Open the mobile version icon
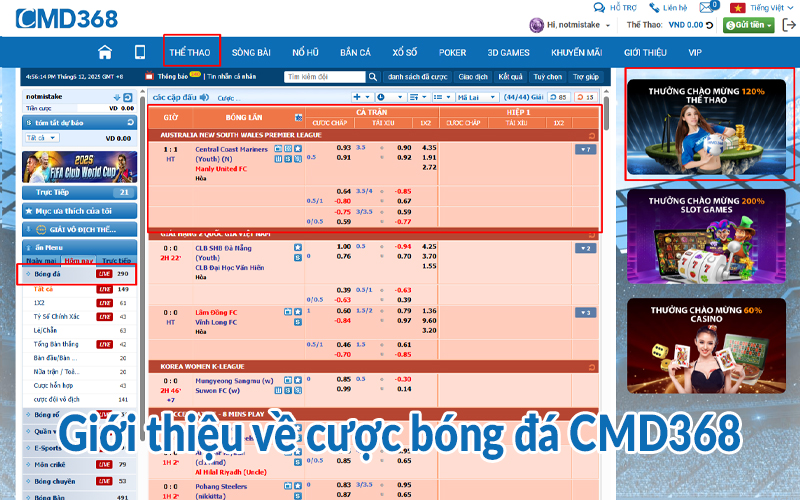The height and width of the screenshot is (500, 800). pyautogui.click(x=140, y=52)
